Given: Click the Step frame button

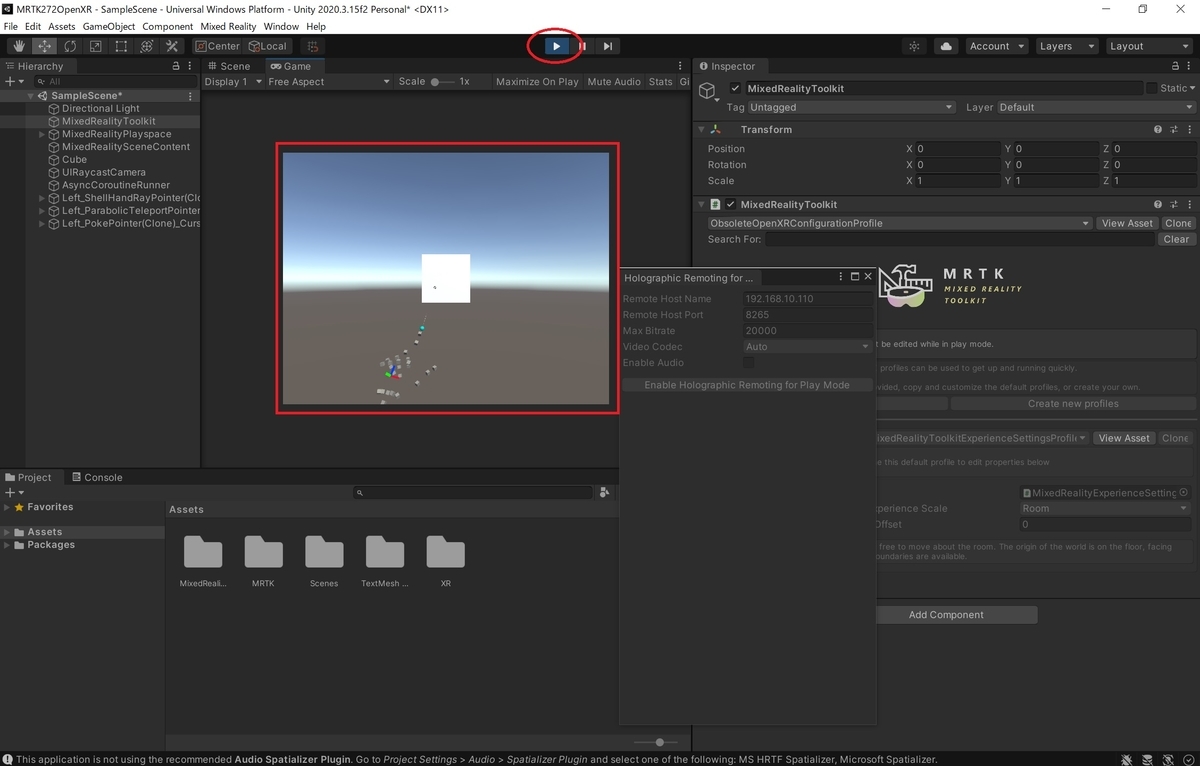Looking at the screenshot, I should point(608,46).
